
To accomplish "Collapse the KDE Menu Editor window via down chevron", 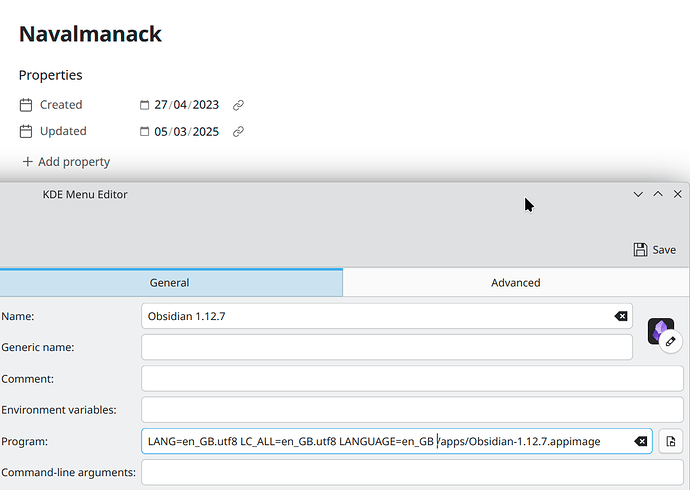I will coord(638,194).
